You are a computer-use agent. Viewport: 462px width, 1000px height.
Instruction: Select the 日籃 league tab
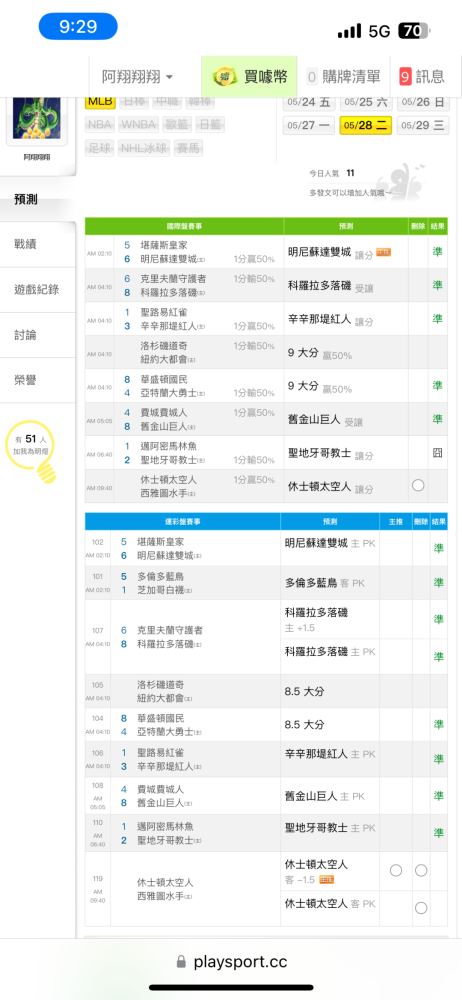[210, 124]
